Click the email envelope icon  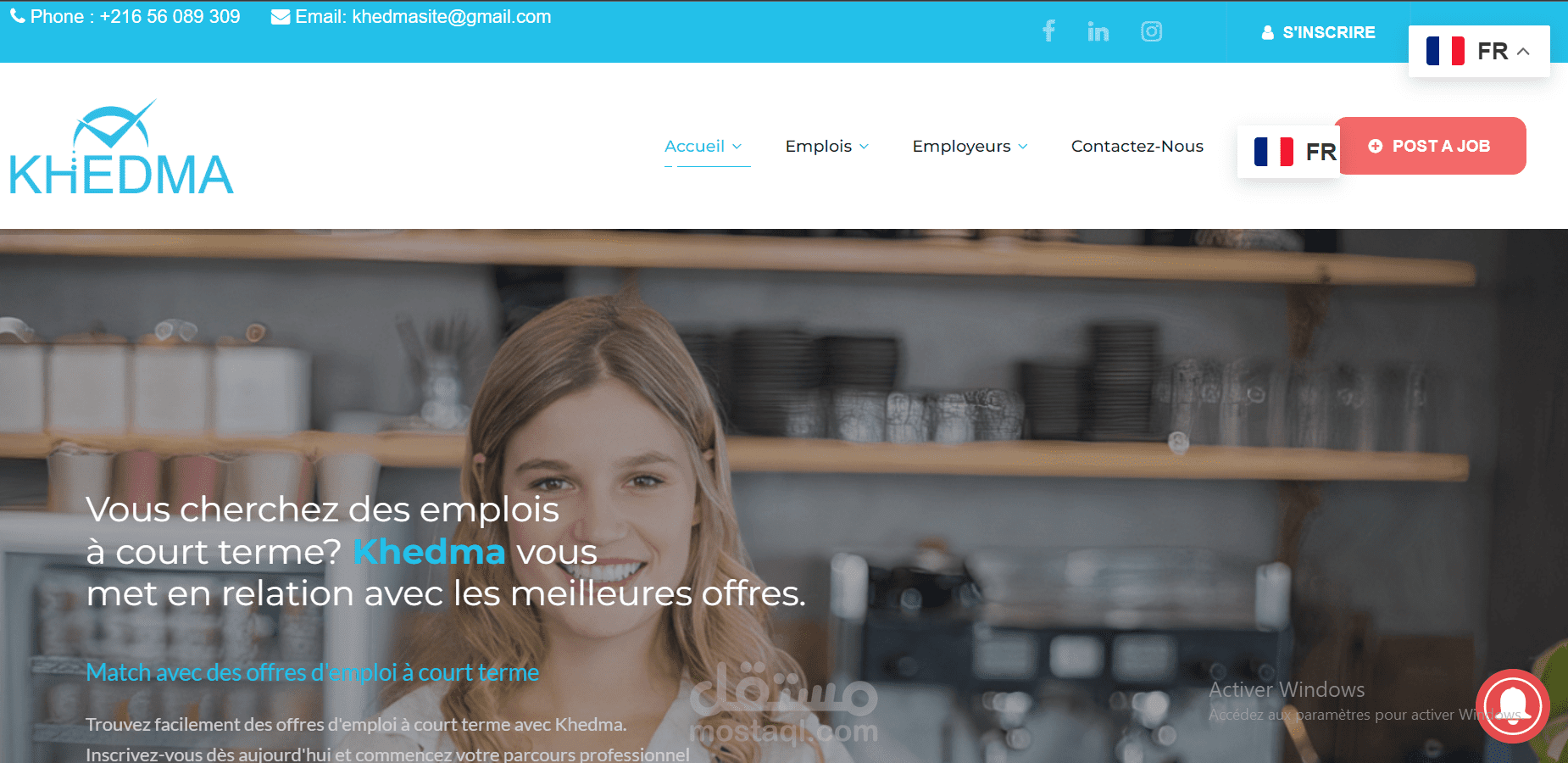click(x=281, y=17)
